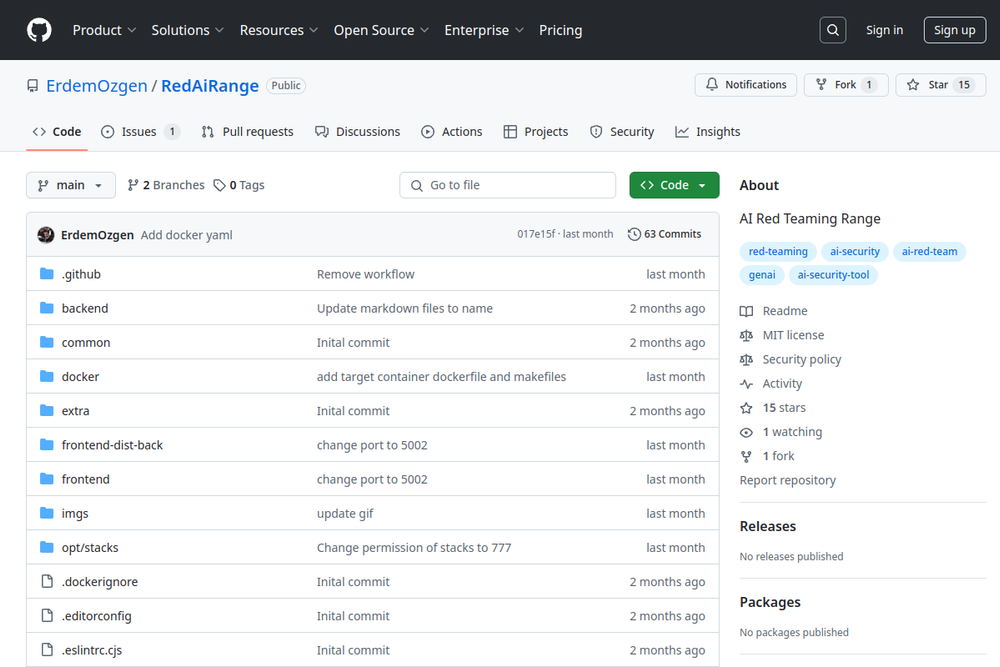Switch to the Projects tab
This screenshot has width=1000, height=667.
point(536,131)
